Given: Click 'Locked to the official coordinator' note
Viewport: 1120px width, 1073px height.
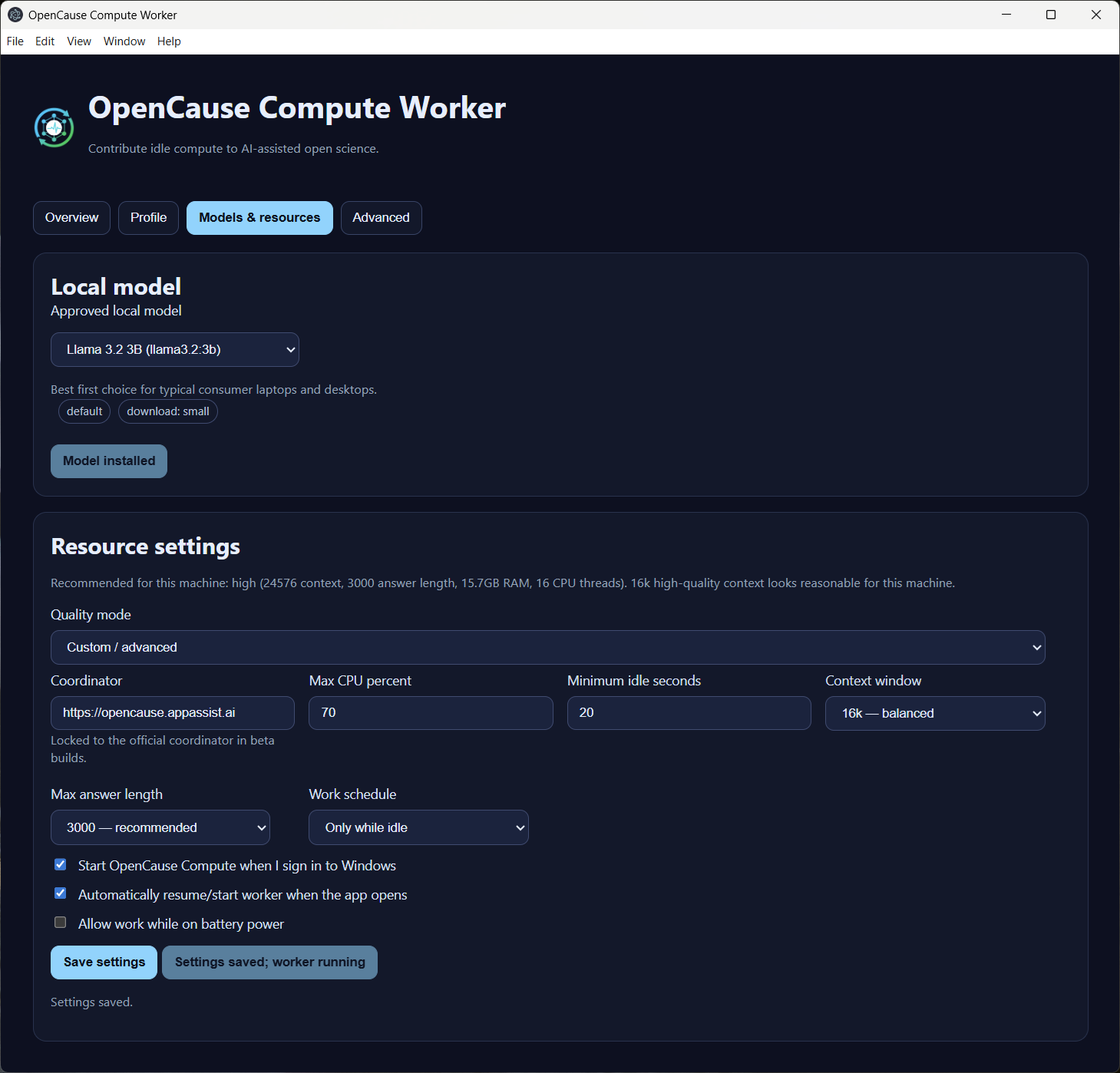Looking at the screenshot, I should pos(163,749).
